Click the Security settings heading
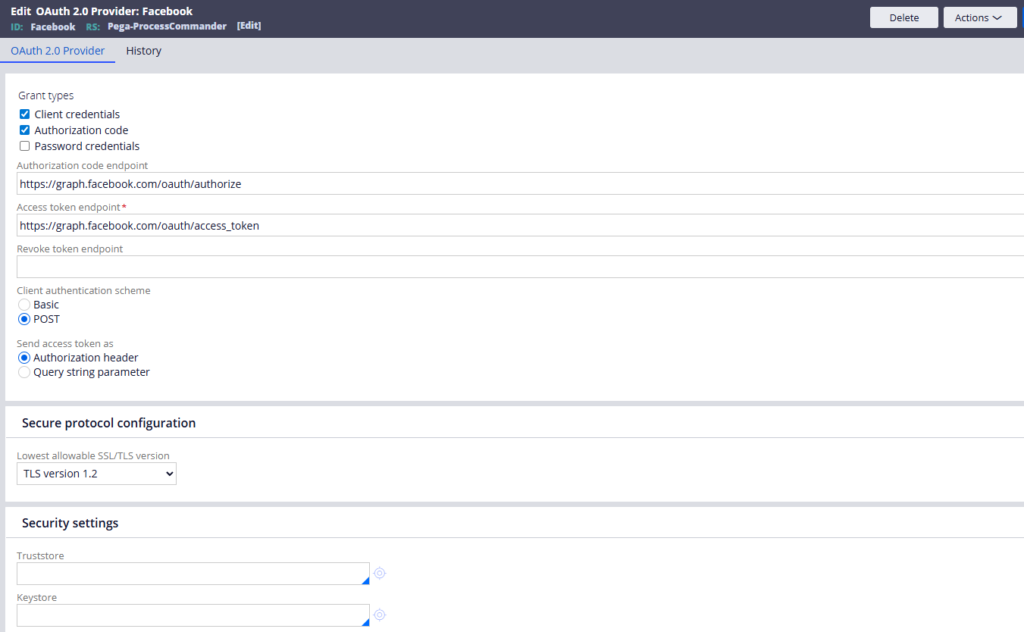This screenshot has height=632, width=1024. pyautogui.click(x=70, y=523)
